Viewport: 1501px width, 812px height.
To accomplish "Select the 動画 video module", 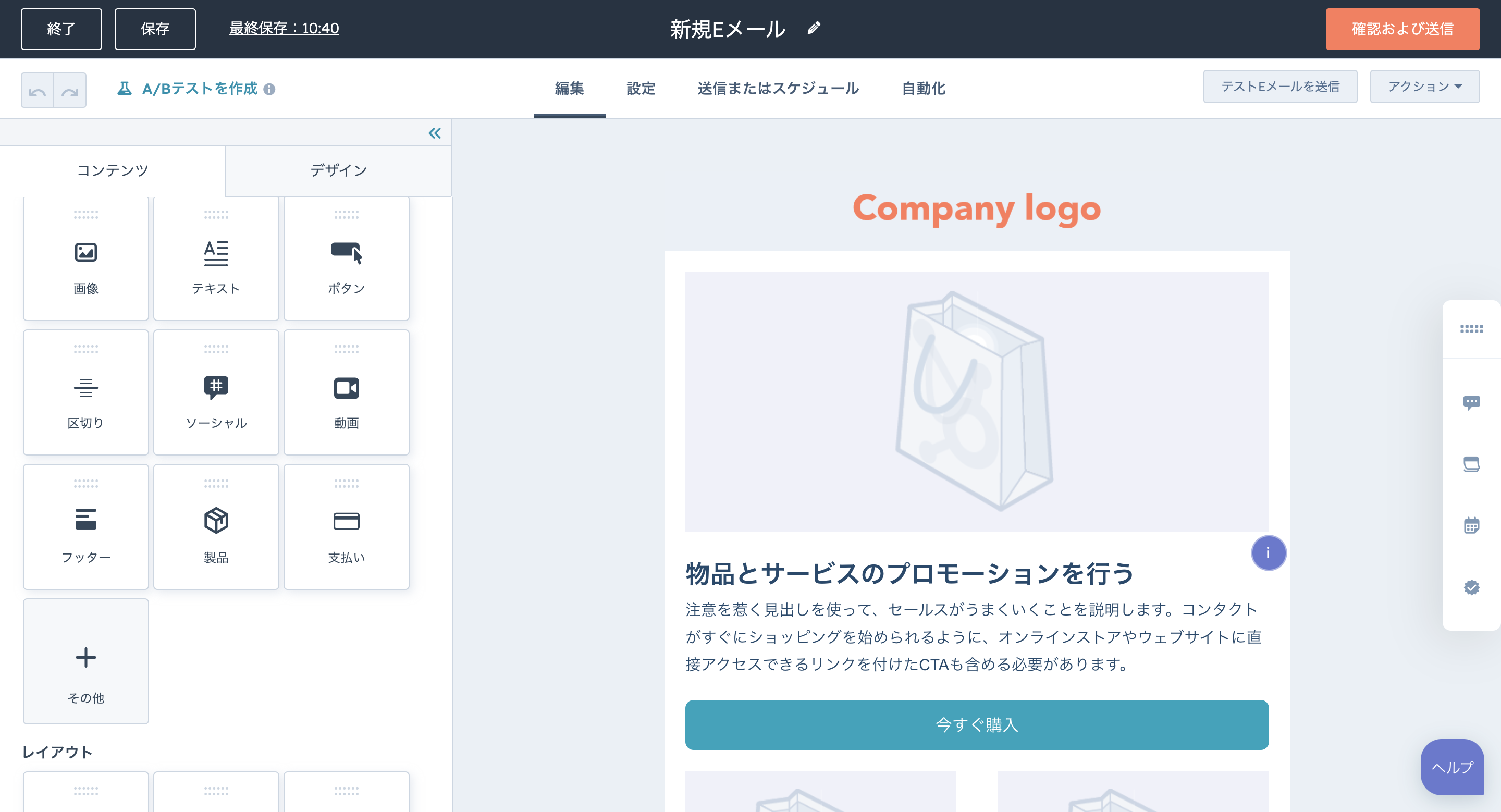I will point(346,392).
